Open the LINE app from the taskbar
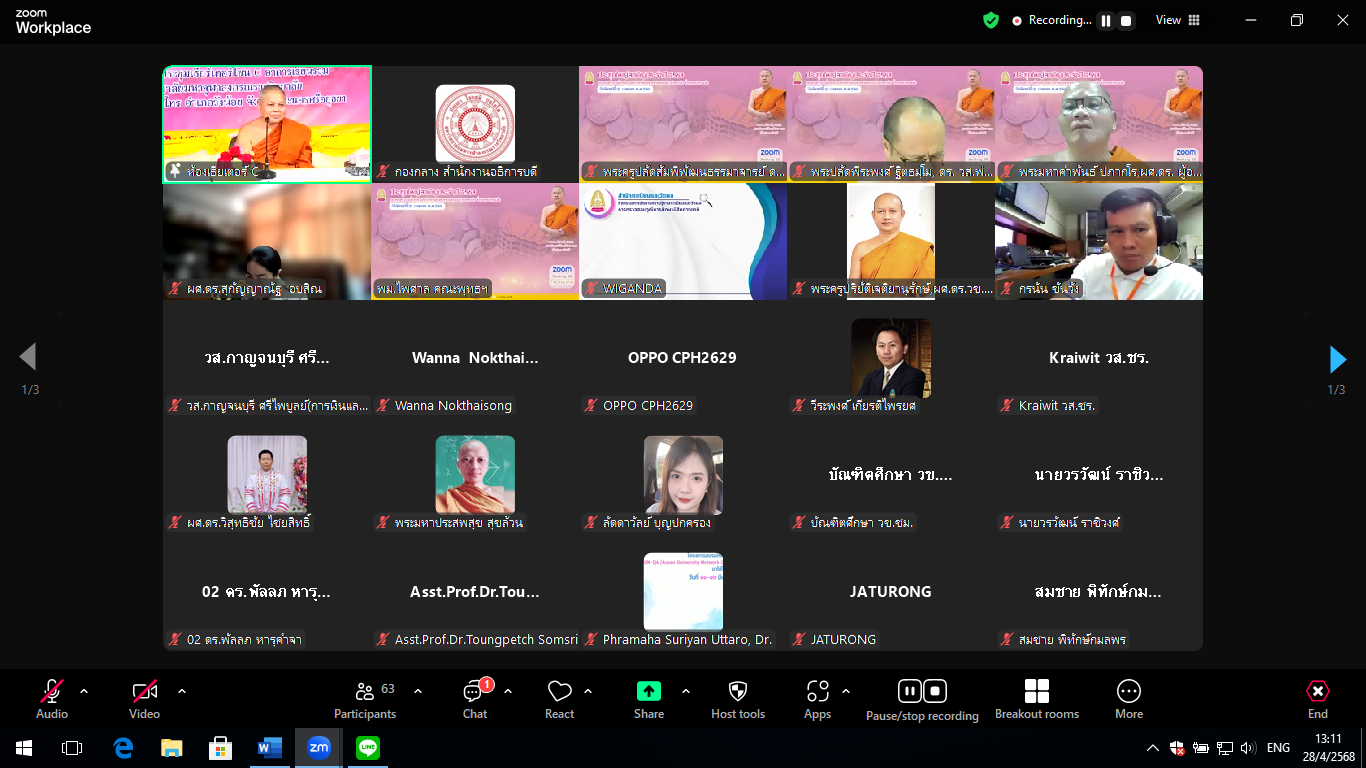 coord(368,748)
